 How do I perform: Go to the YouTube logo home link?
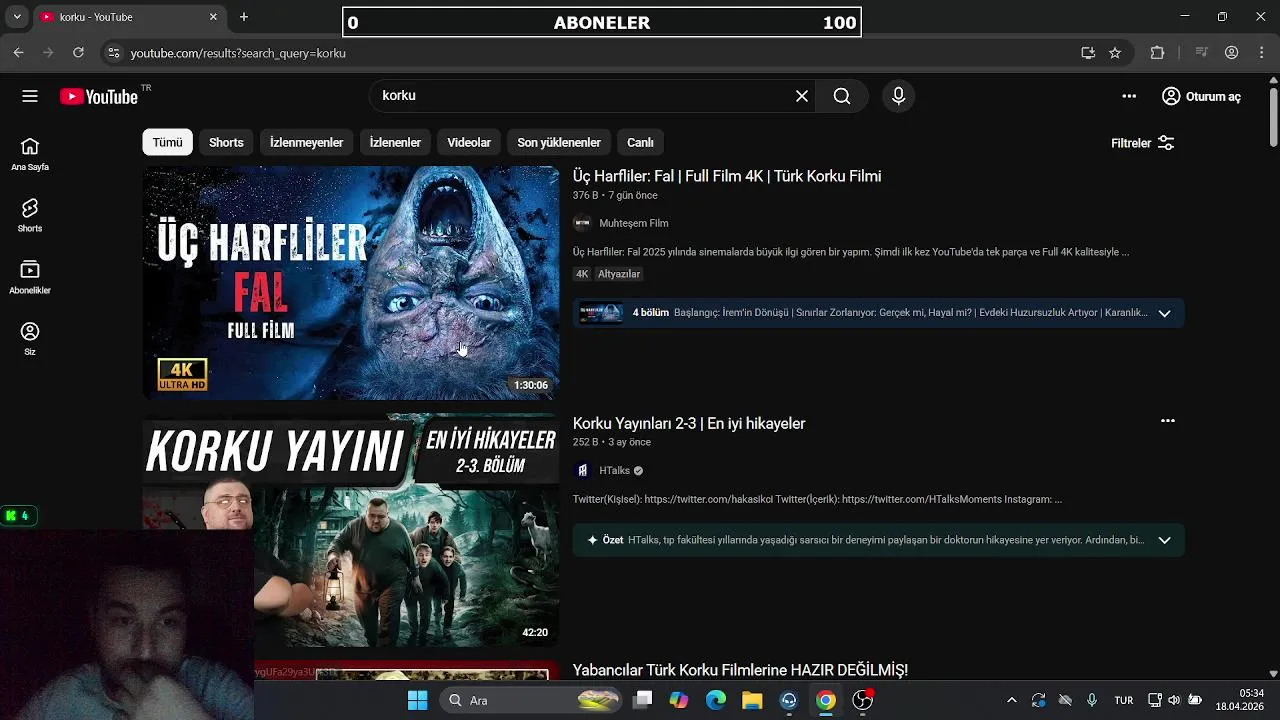tap(99, 96)
